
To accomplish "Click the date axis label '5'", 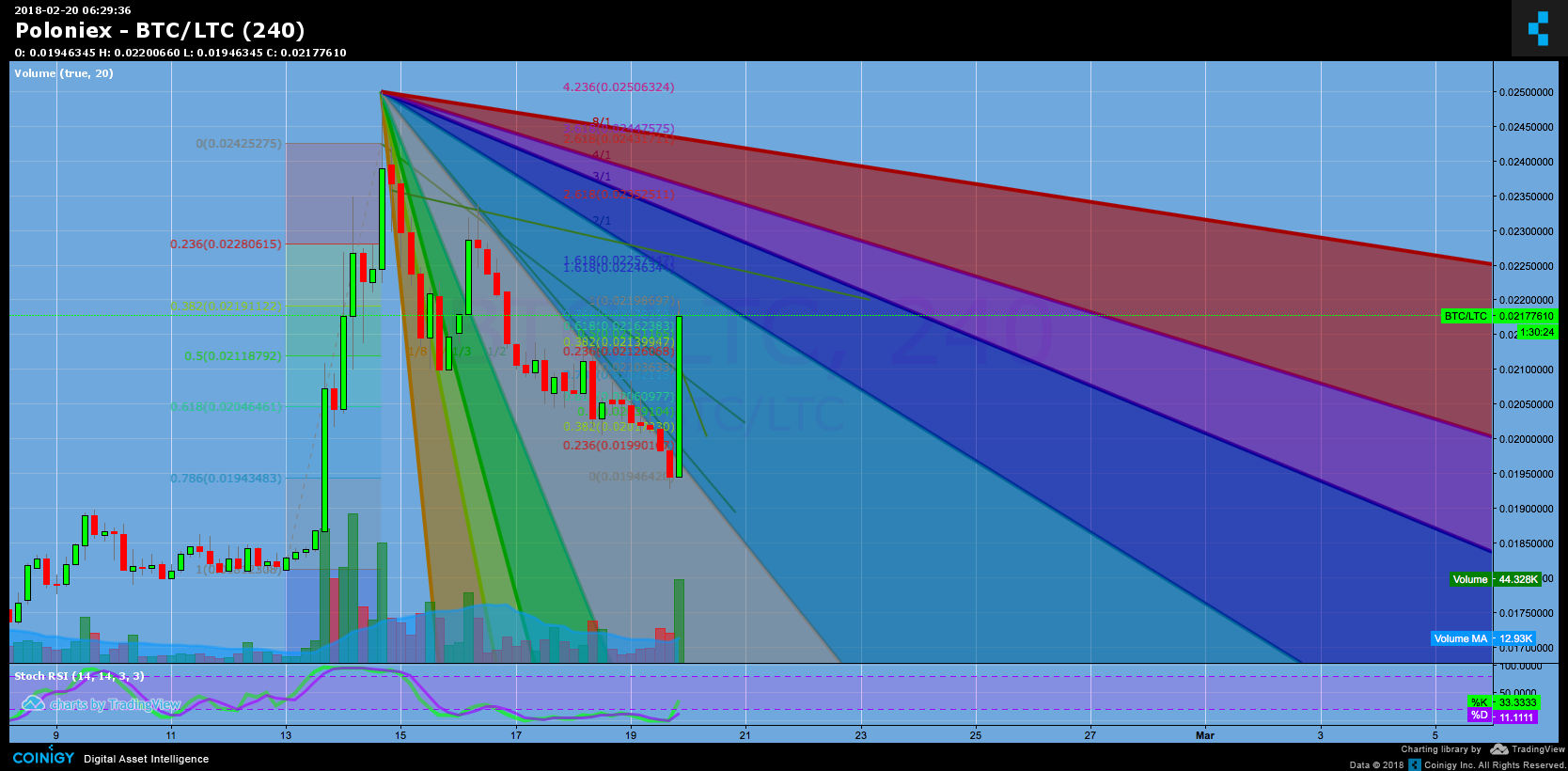I will (1435, 735).
